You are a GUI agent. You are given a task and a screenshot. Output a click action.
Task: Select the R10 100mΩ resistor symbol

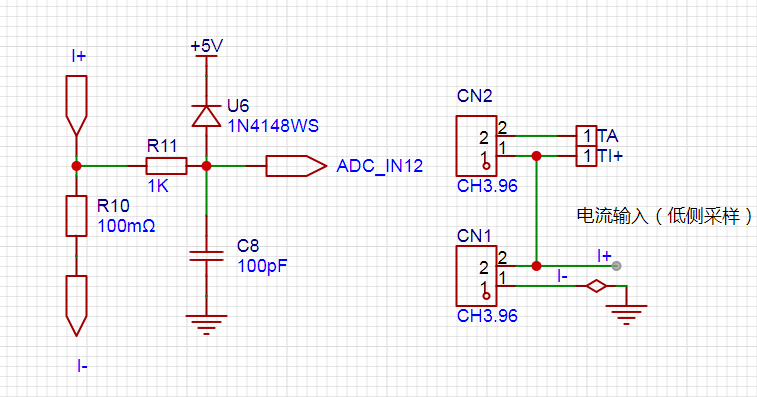(x=76, y=216)
